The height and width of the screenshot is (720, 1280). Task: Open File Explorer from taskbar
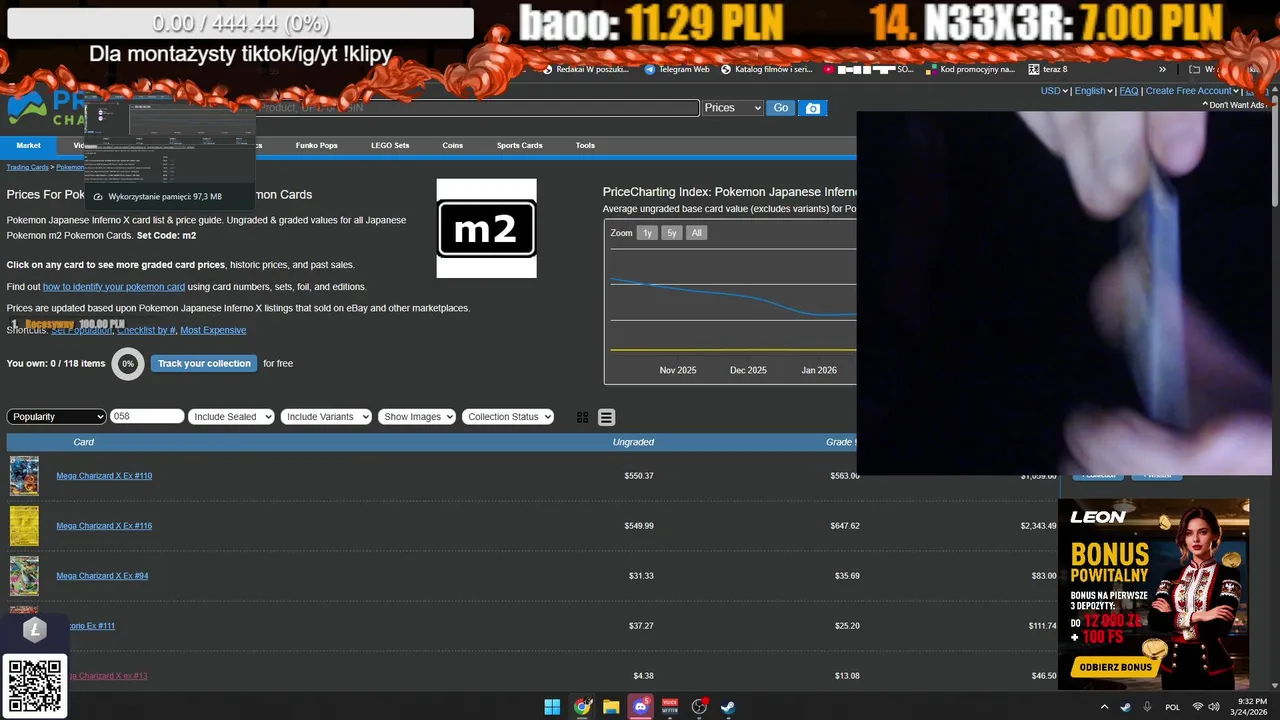point(611,707)
